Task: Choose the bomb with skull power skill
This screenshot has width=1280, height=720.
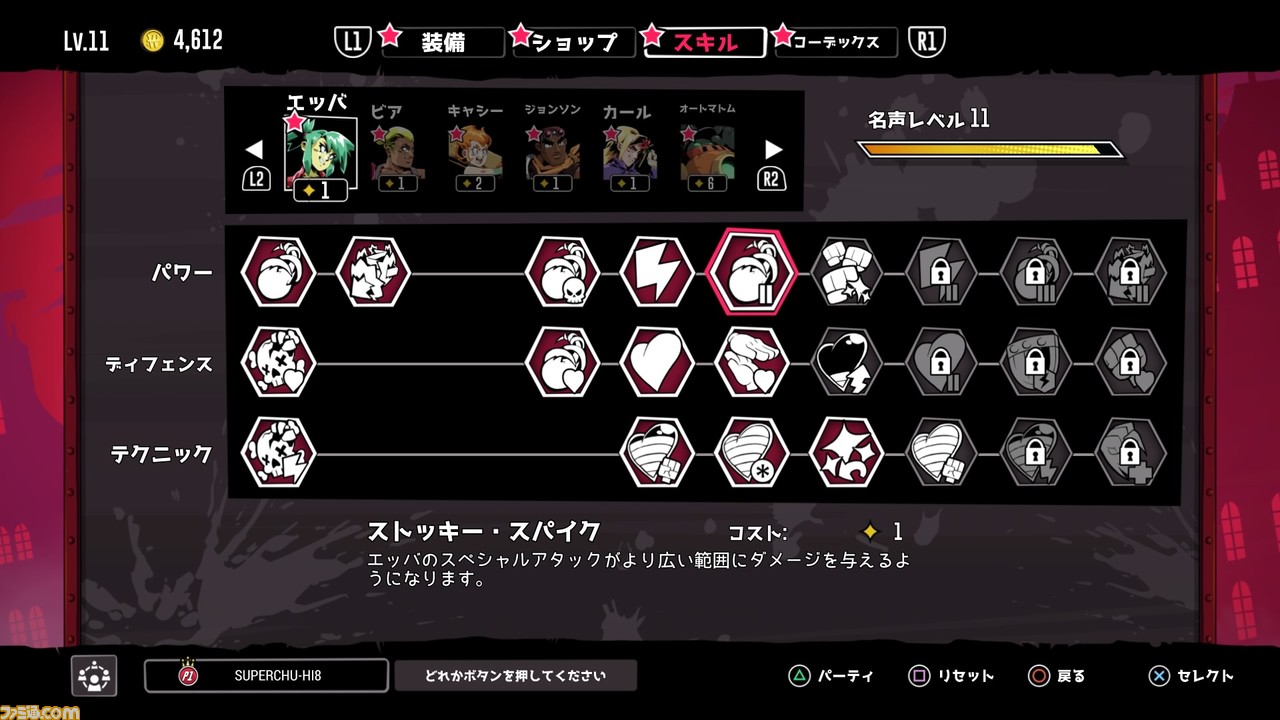Action: point(563,272)
